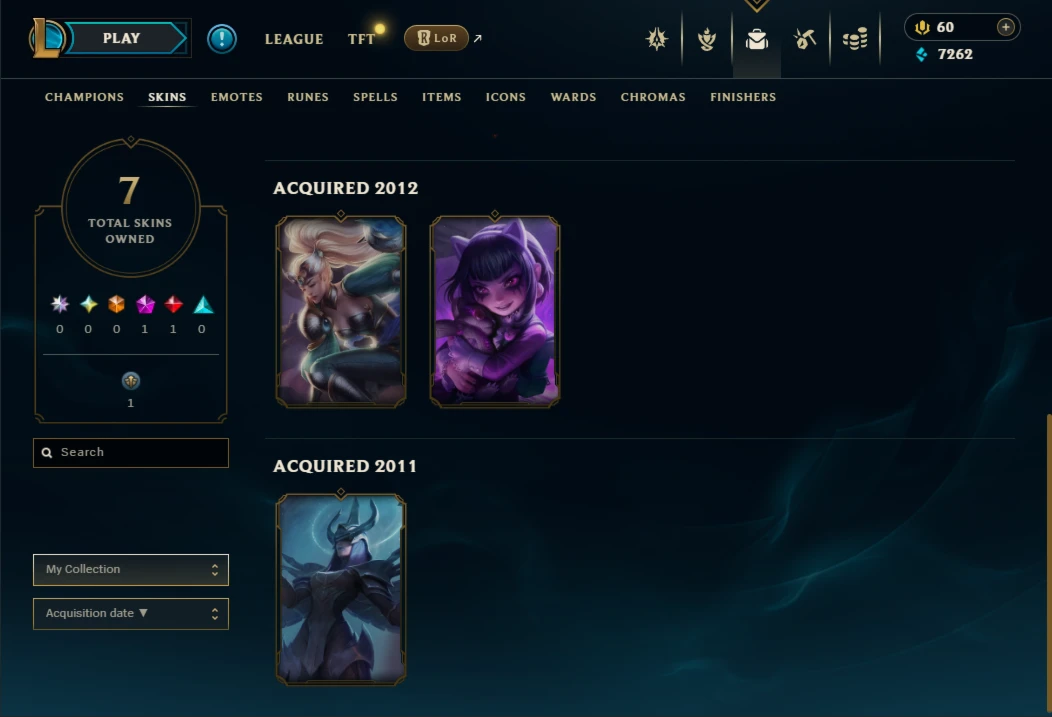Open the Store coins icon
The height and width of the screenshot is (717, 1052).
855,40
